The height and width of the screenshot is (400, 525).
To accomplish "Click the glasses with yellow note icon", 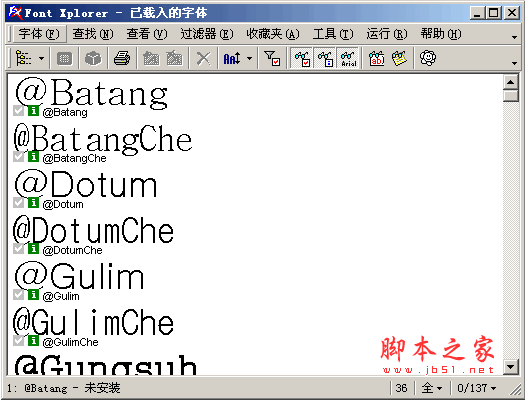I will (399, 59).
